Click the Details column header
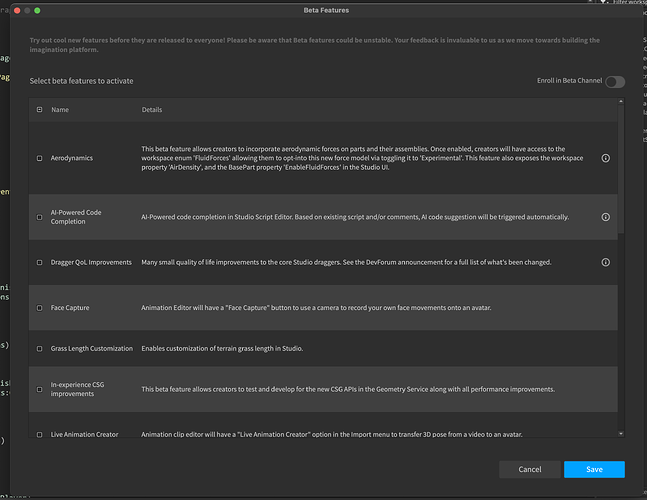This screenshot has width=647, height=500. [152, 110]
